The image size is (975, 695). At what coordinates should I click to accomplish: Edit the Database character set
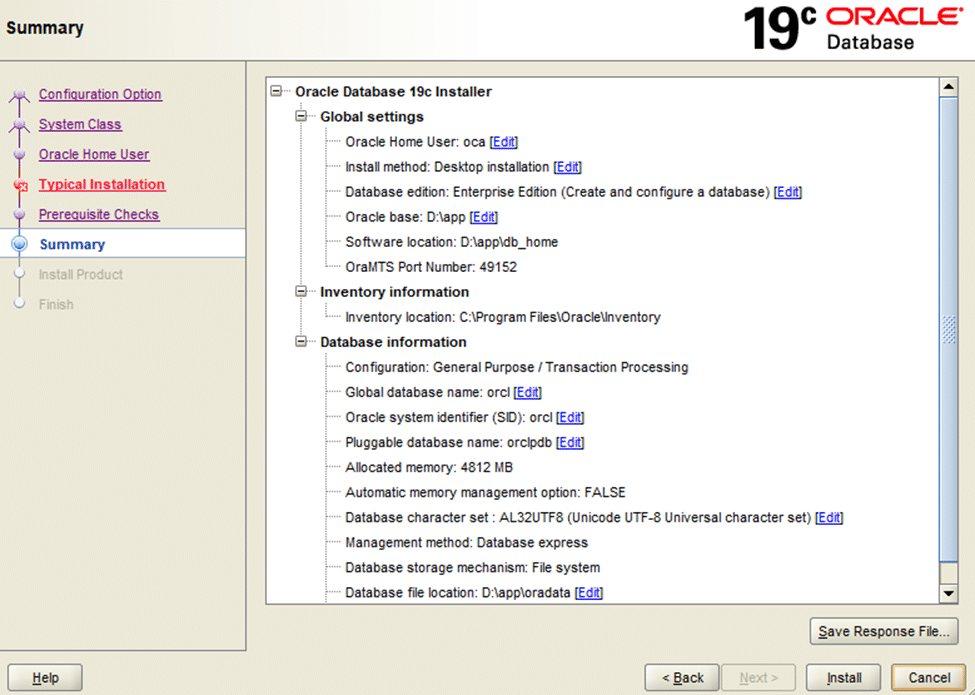[x=829, y=517]
